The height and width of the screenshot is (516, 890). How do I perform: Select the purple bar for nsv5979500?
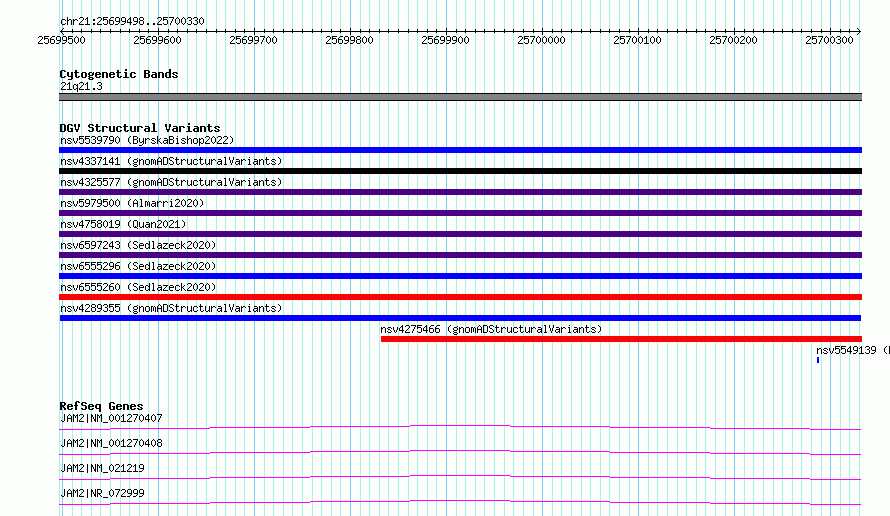click(460, 213)
